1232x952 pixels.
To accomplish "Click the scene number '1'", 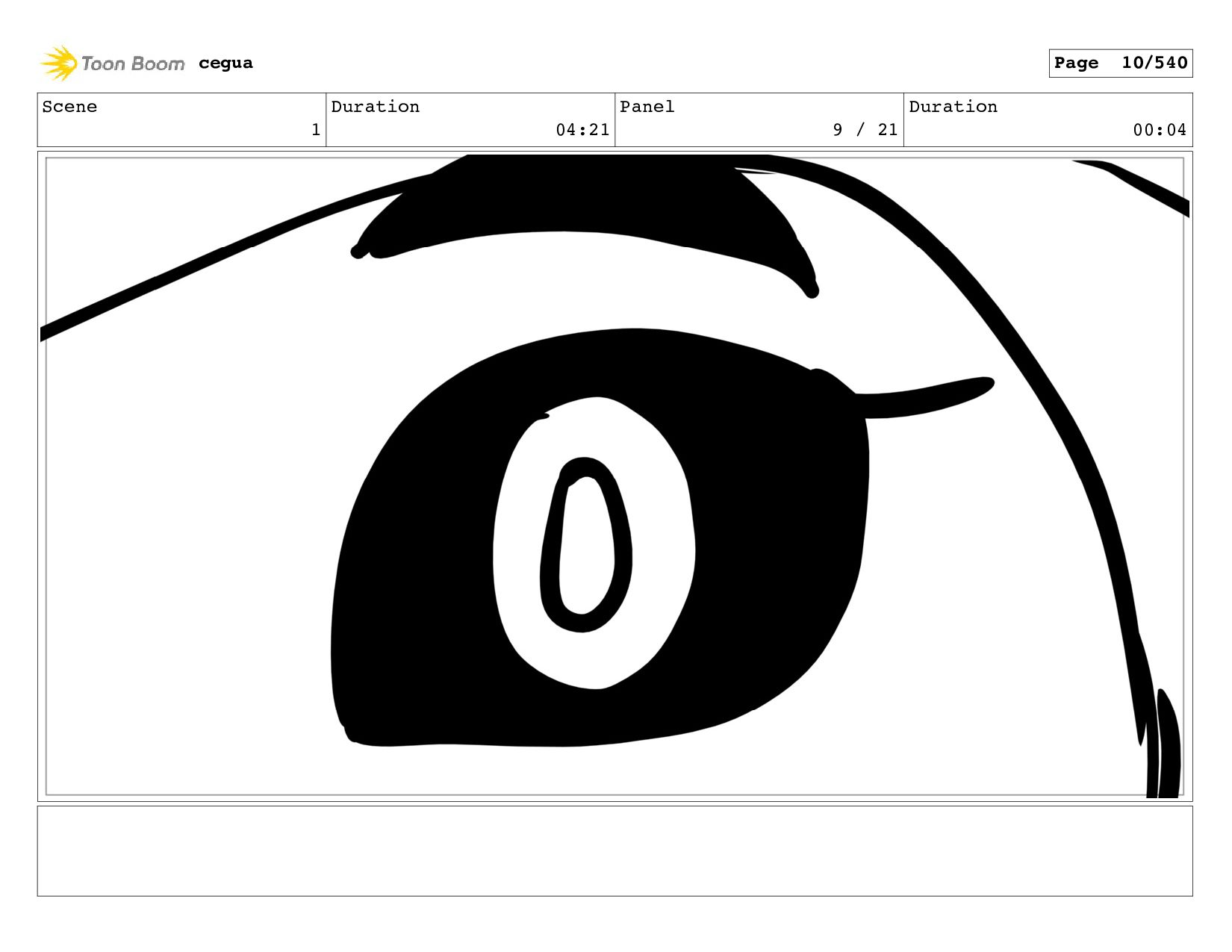I will coord(316,130).
